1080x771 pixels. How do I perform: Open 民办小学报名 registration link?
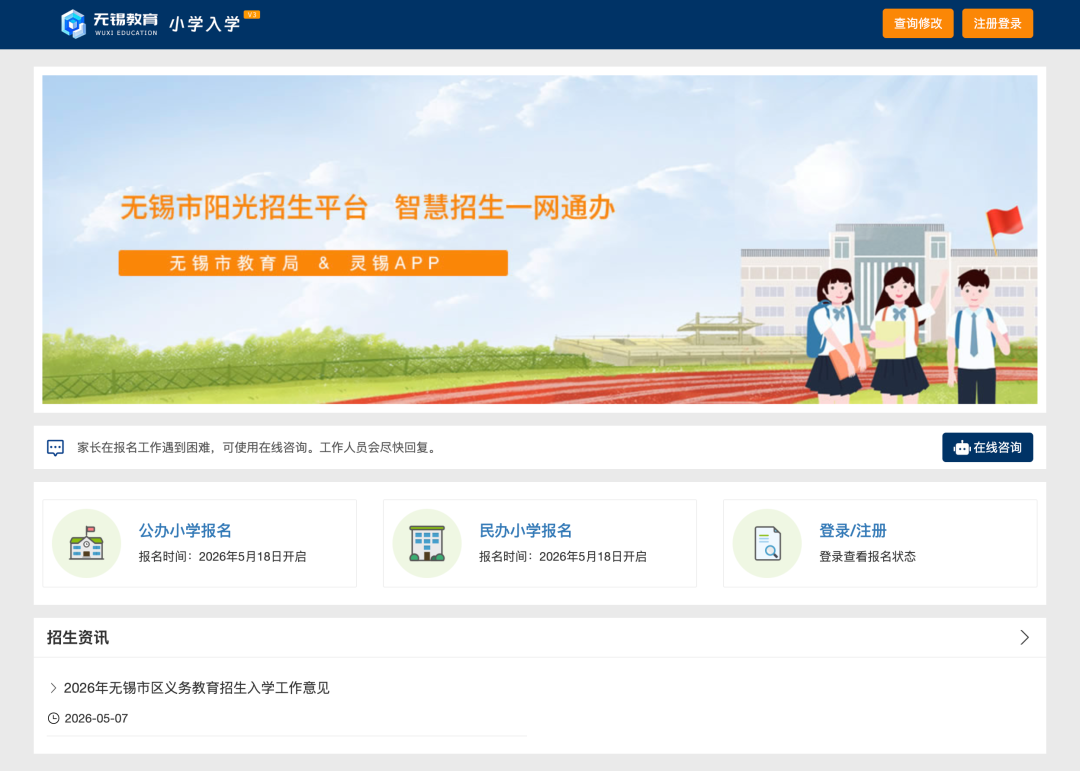click(526, 531)
